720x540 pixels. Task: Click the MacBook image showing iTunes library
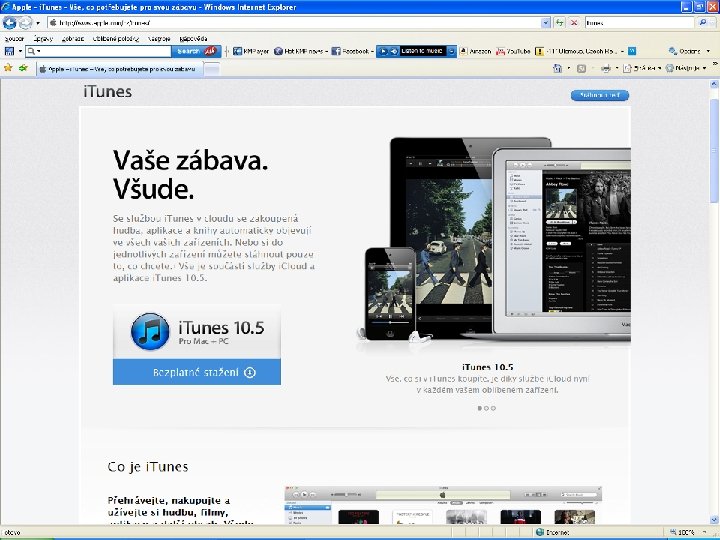pyautogui.click(x=562, y=243)
